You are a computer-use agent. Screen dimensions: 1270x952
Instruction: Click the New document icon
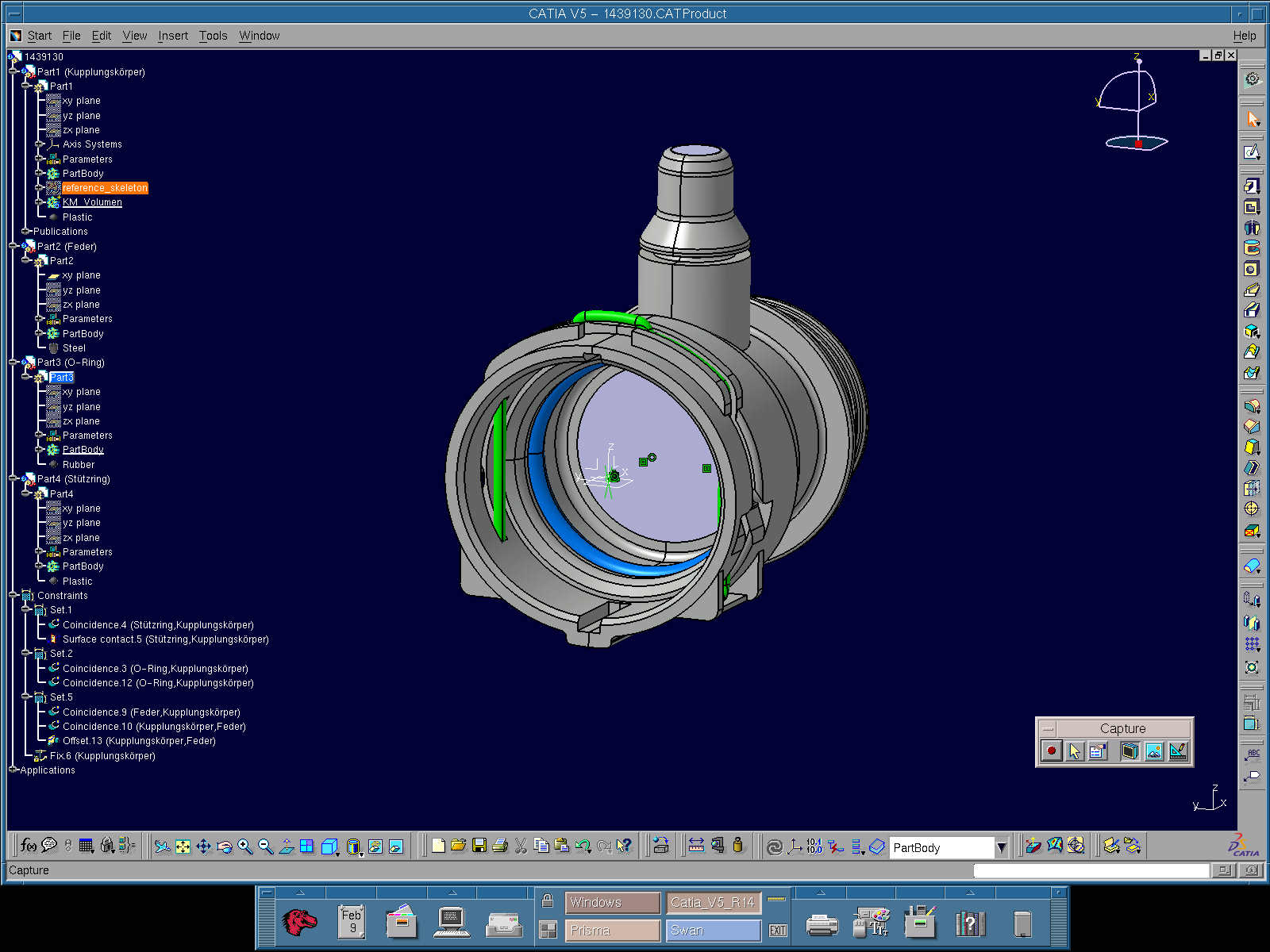click(438, 846)
